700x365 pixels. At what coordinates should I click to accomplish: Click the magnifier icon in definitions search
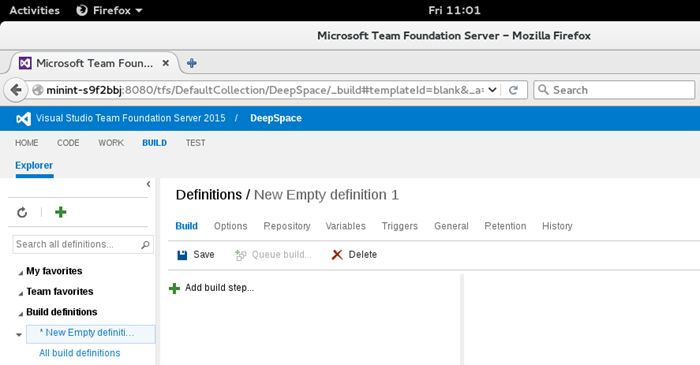tap(145, 245)
